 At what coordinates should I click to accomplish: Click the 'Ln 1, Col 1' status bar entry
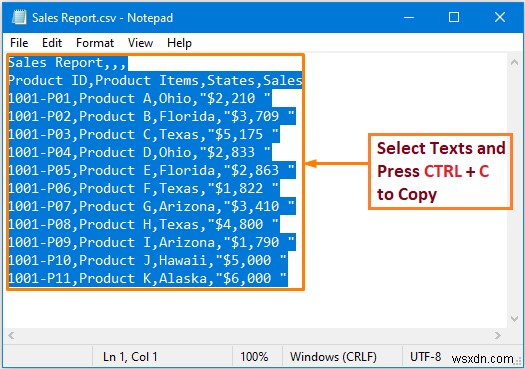pyautogui.click(x=130, y=357)
